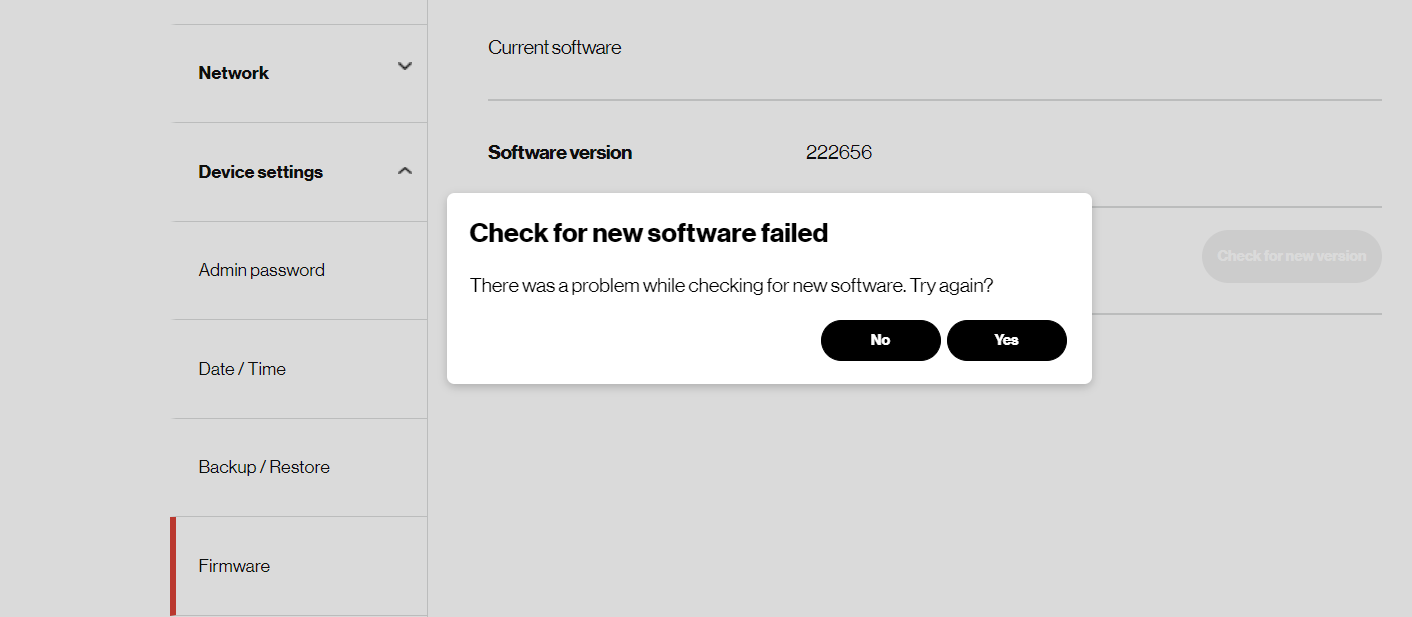Click Network in the navigation menu
Screen dimensions: 1412x617
[234, 72]
